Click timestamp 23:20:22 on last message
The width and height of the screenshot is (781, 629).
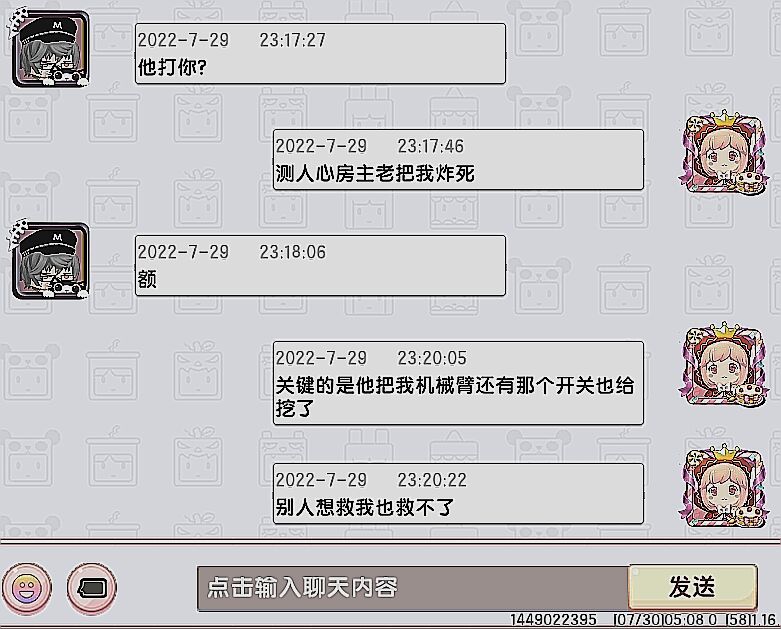(431, 480)
